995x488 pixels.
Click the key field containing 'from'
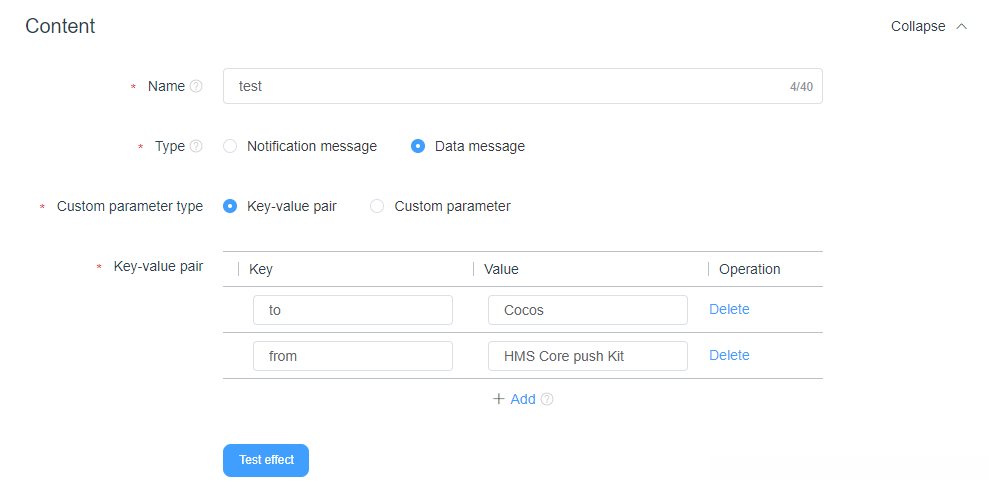(352, 356)
